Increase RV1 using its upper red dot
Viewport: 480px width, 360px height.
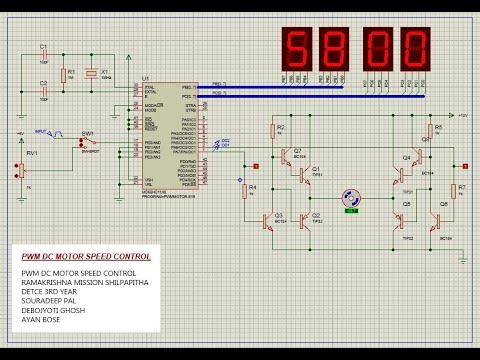[16, 166]
